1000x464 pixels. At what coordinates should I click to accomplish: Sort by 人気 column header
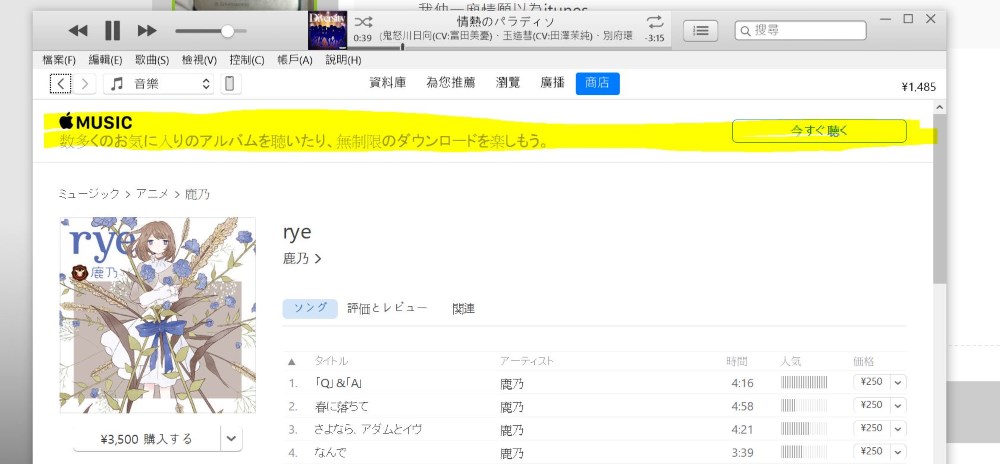coord(791,361)
